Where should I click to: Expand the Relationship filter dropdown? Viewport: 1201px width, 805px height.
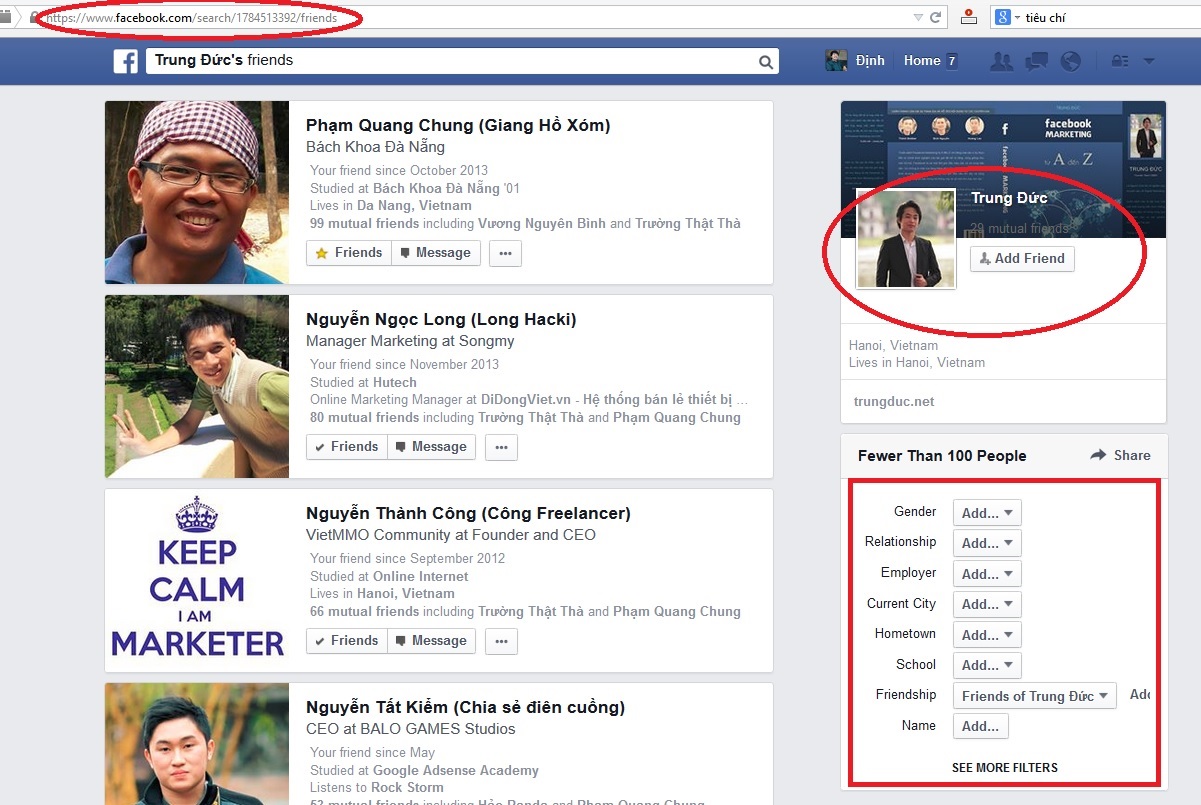(987, 543)
